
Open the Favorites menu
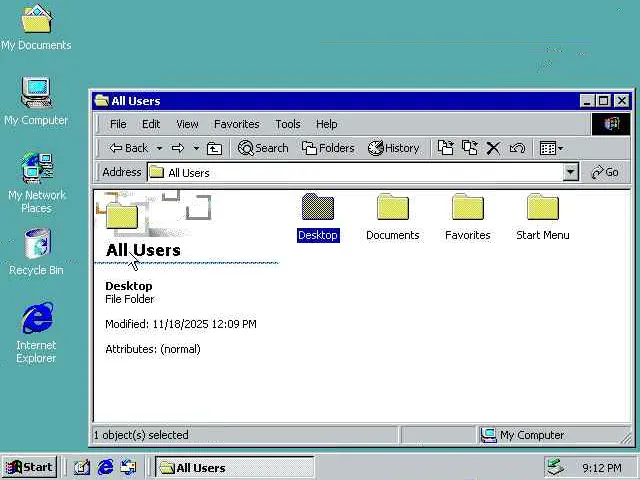click(237, 124)
